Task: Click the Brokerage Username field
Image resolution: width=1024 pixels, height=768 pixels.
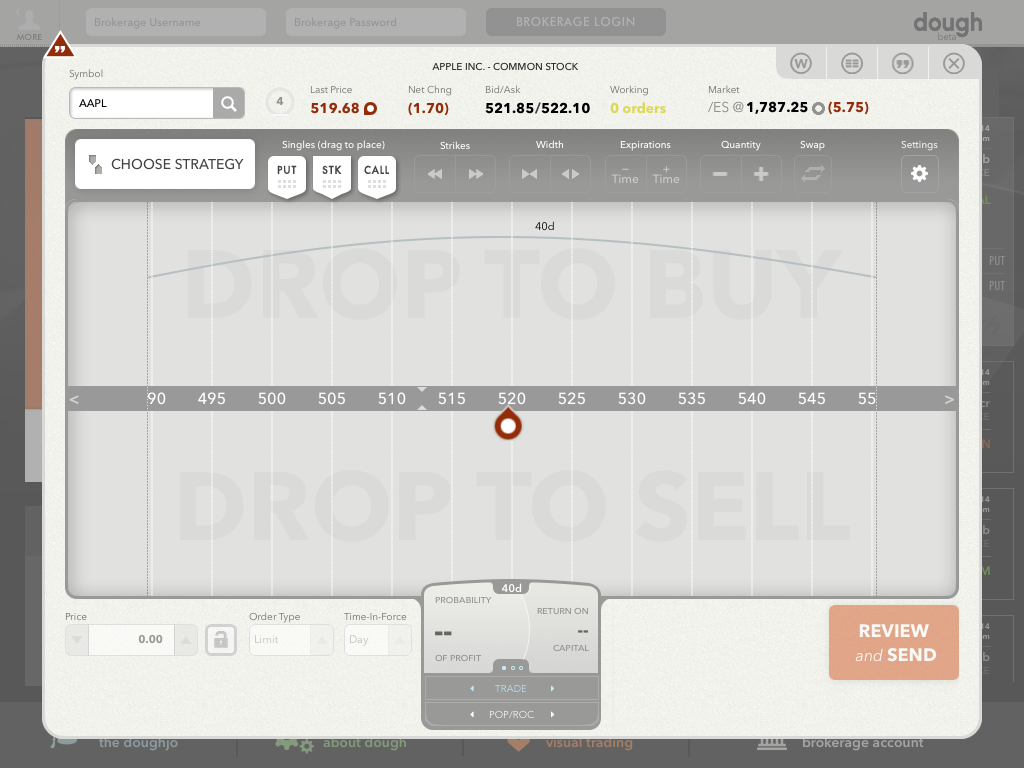Action: click(x=176, y=22)
